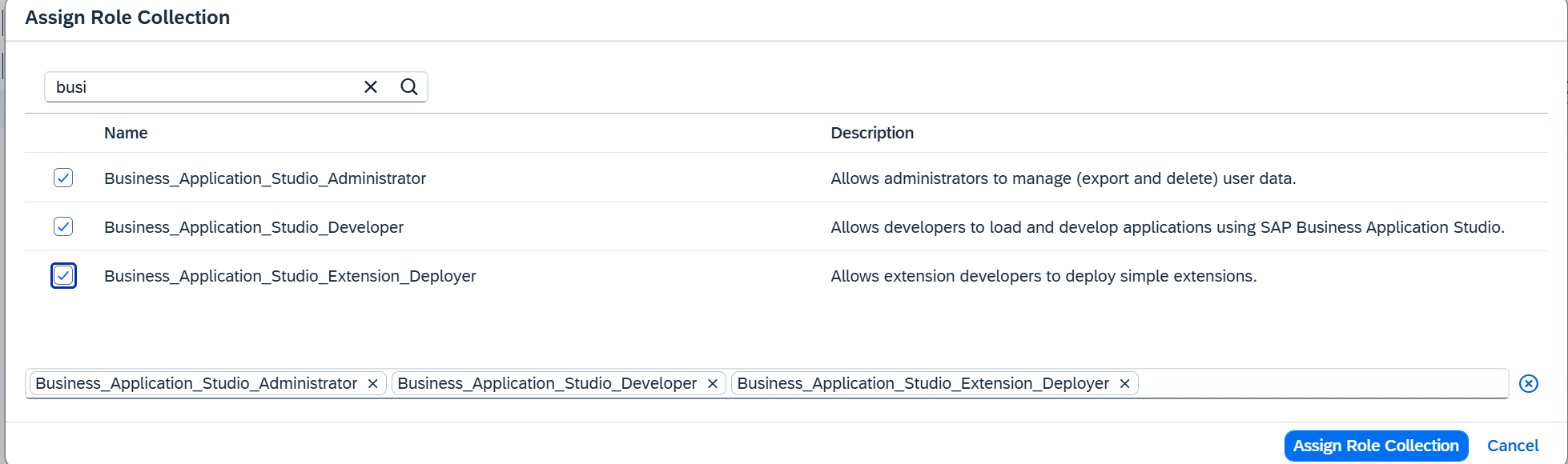Click the Name column header
This screenshot has height=464, width=1568.
(x=126, y=133)
